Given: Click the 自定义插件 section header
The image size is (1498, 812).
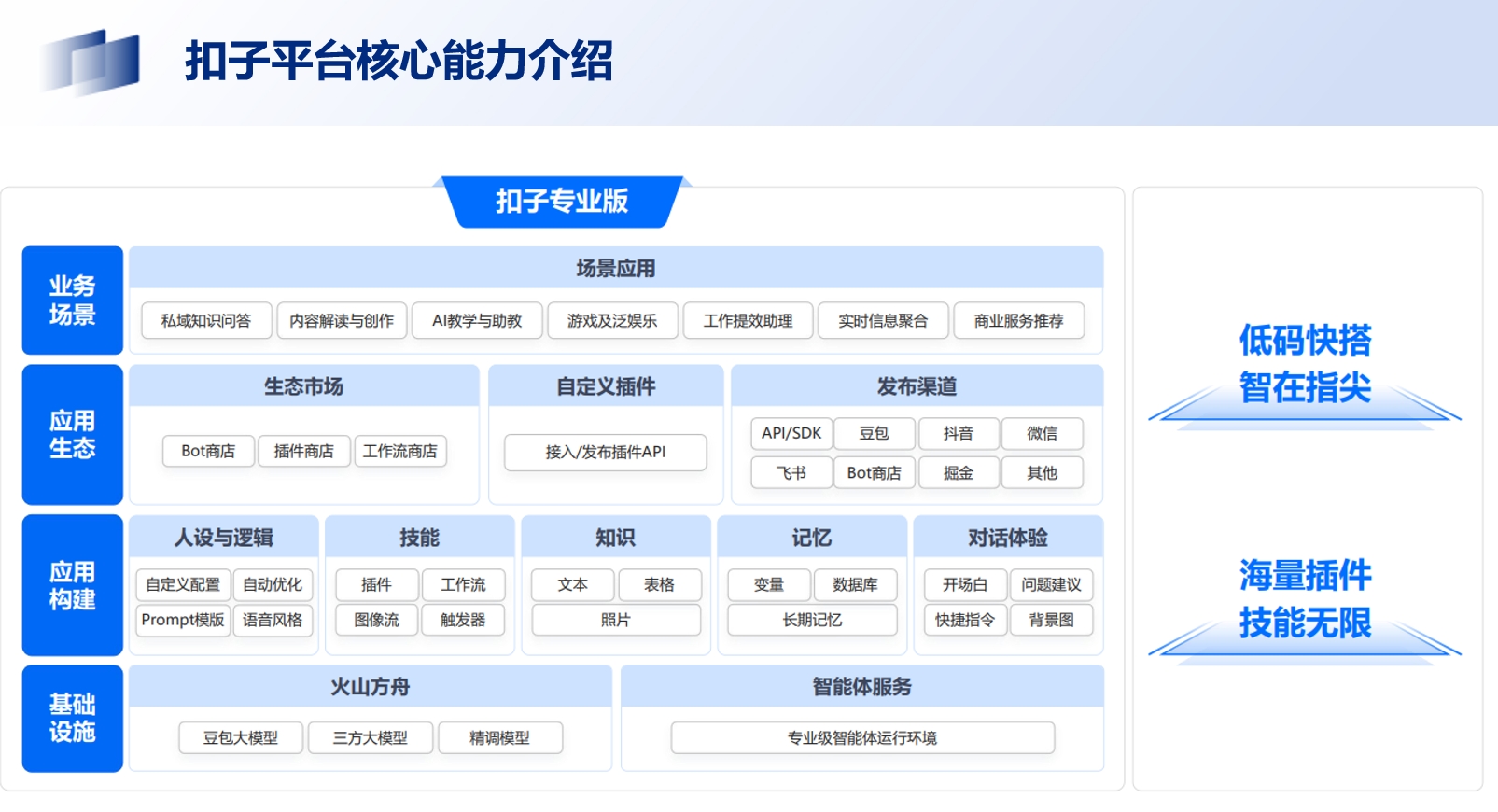Looking at the screenshot, I should [x=606, y=385].
